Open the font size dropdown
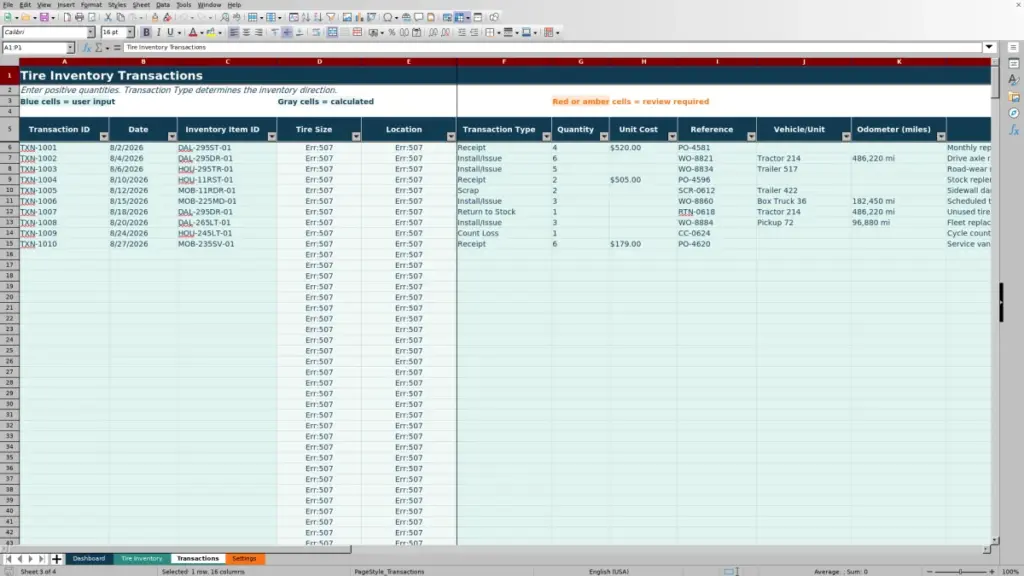This screenshot has width=1024, height=576. (130, 33)
